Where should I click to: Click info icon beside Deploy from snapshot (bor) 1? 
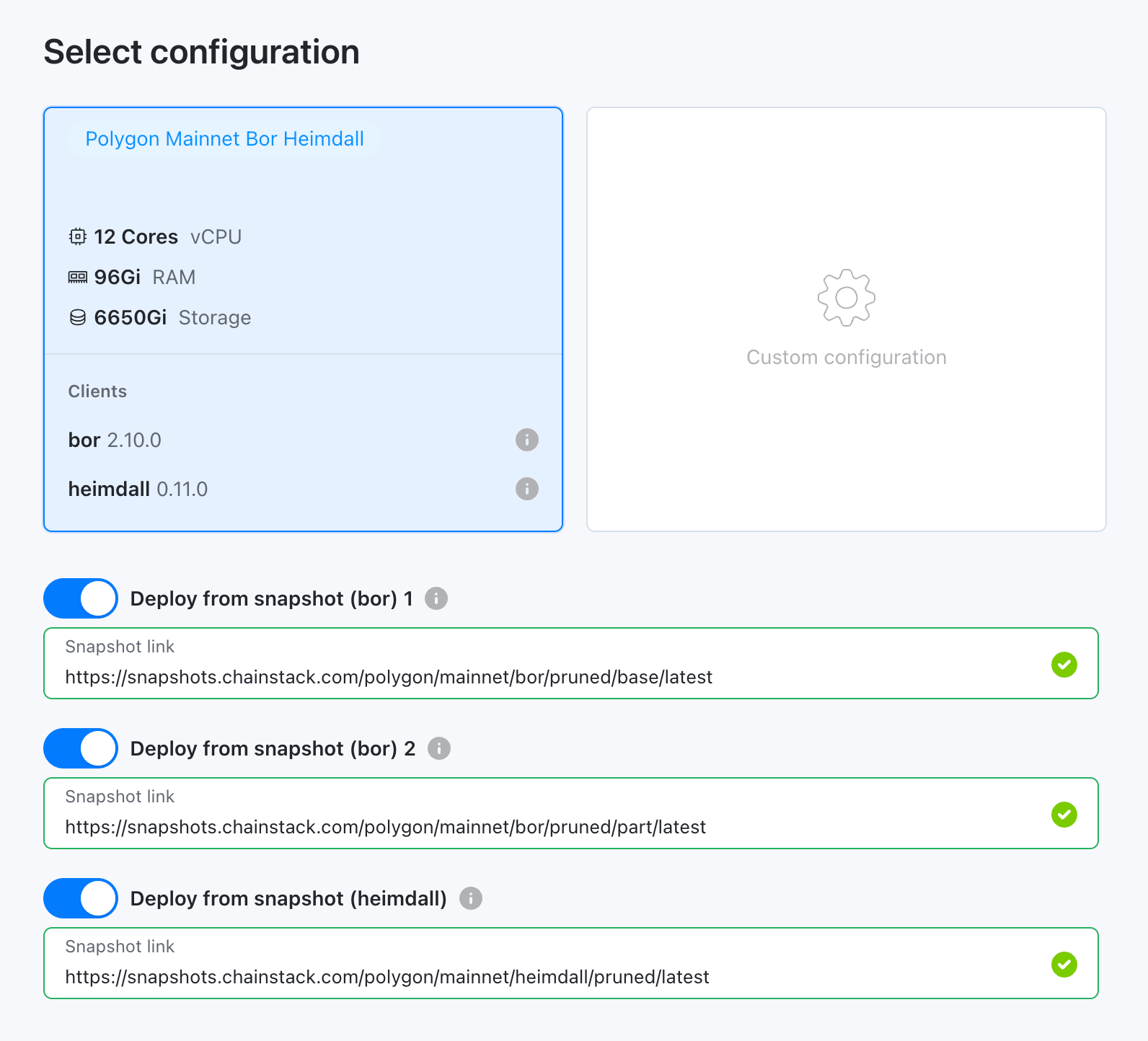coord(436,598)
